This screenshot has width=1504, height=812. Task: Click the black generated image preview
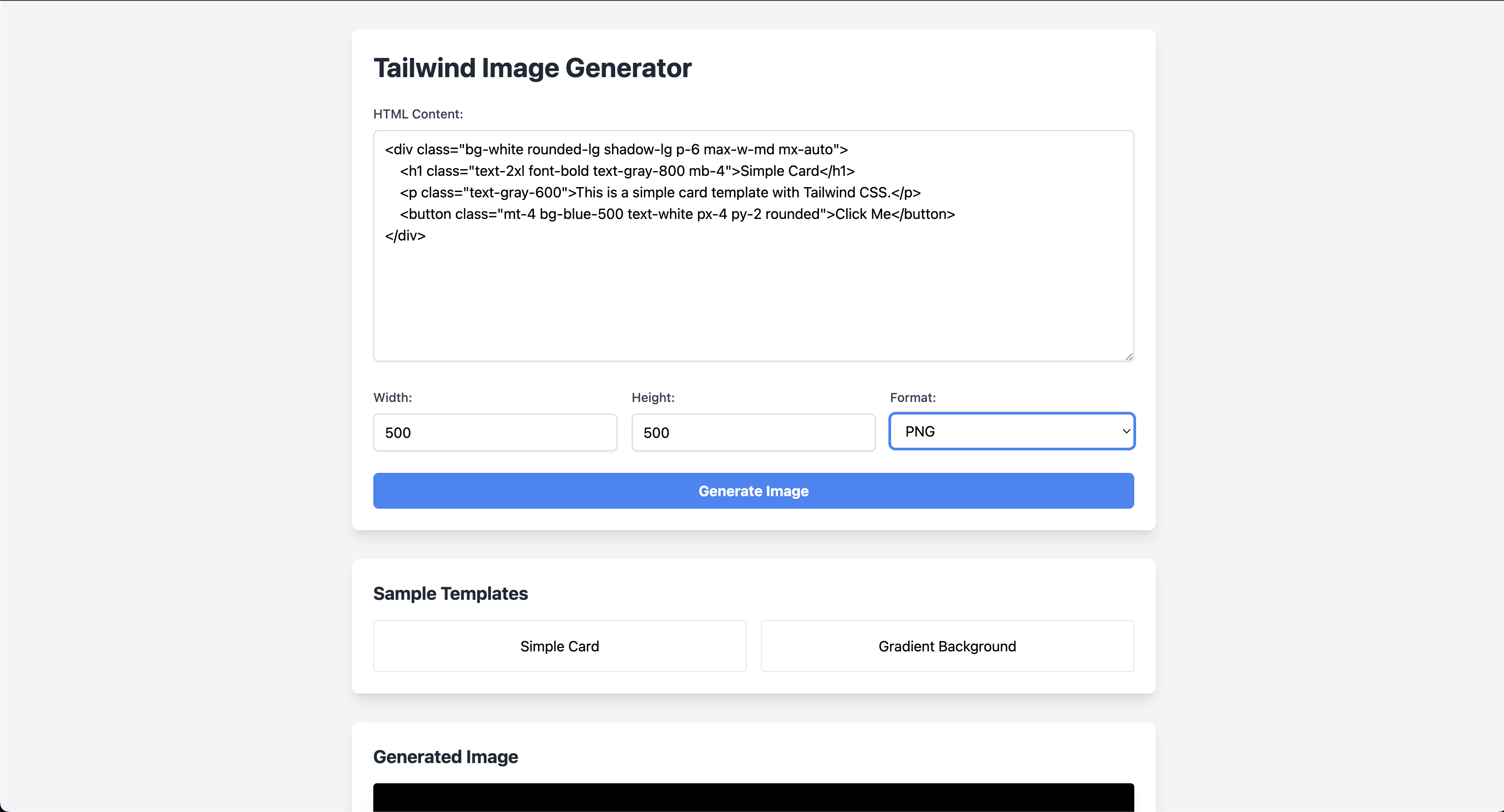point(753,797)
